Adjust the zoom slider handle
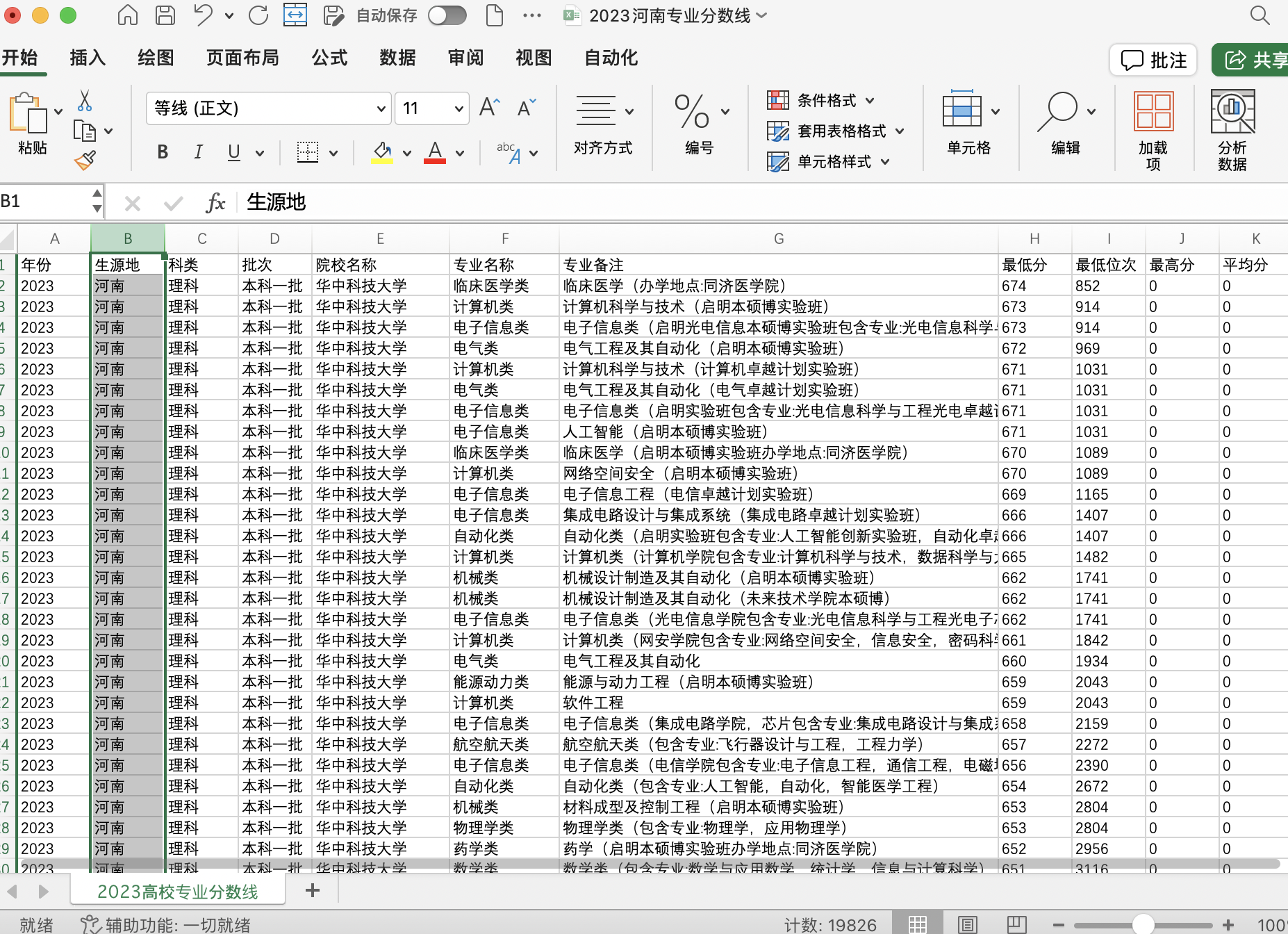Viewport: 1288px width, 934px height. 1143,925
